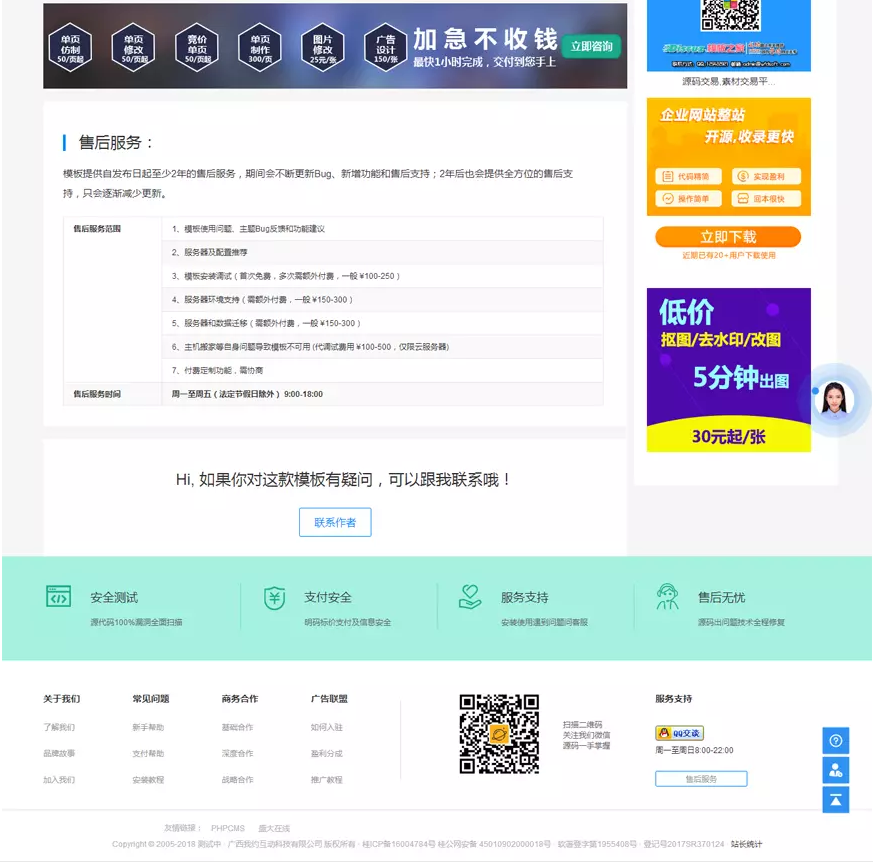The width and height of the screenshot is (873, 862).
Task: Open the purple 低价抠图 advertisement banner
Action: 728,370
